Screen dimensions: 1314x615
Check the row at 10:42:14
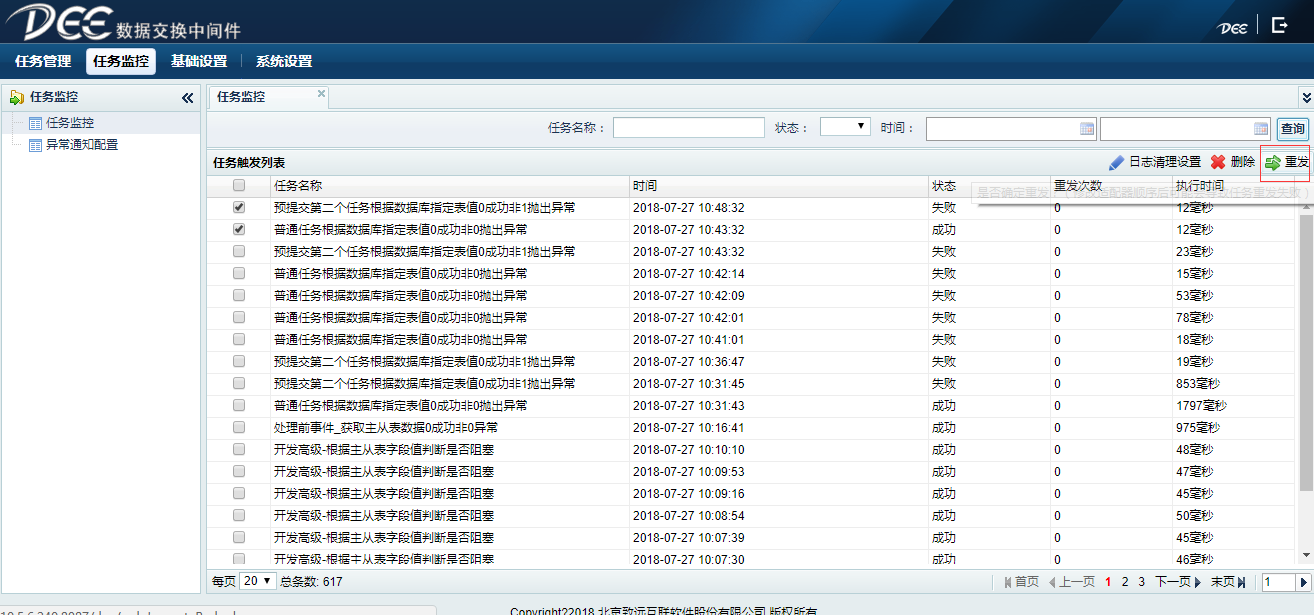(239, 274)
